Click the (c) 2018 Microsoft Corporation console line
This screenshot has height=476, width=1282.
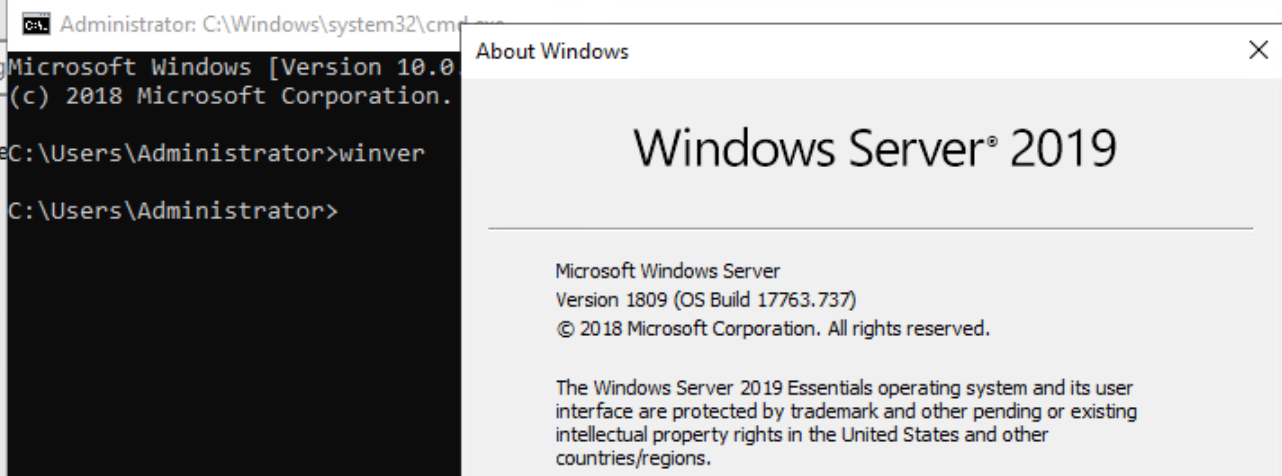tap(231, 97)
